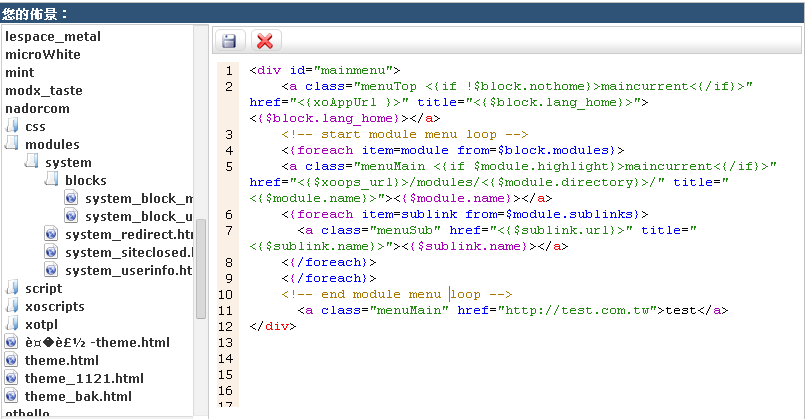This screenshot has width=806, height=419.
Task: Open theme_1121.html file
Action: (x=84, y=379)
